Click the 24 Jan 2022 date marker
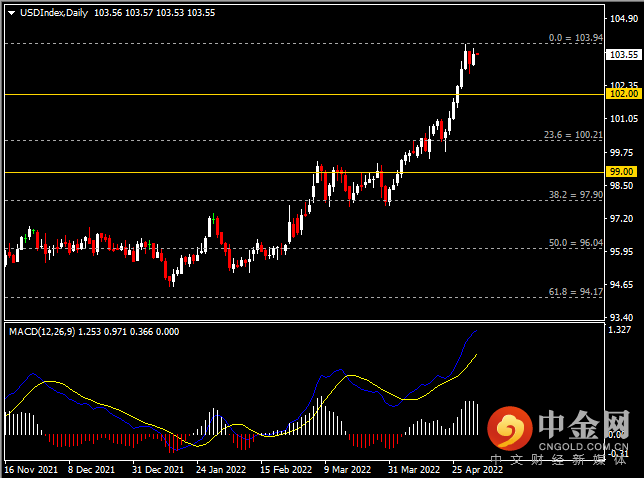The width and height of the screenshot is (644, 478). click(x=221, y=469)
